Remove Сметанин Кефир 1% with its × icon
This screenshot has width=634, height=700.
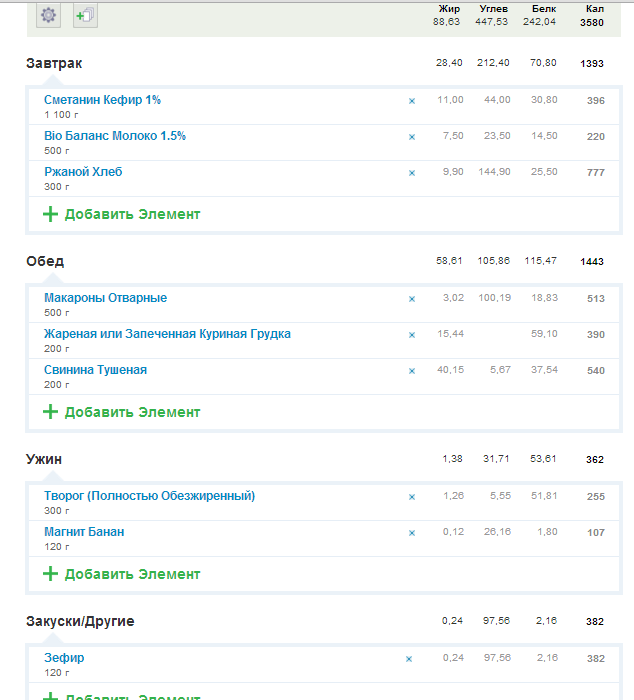click(x=411, y=101)
